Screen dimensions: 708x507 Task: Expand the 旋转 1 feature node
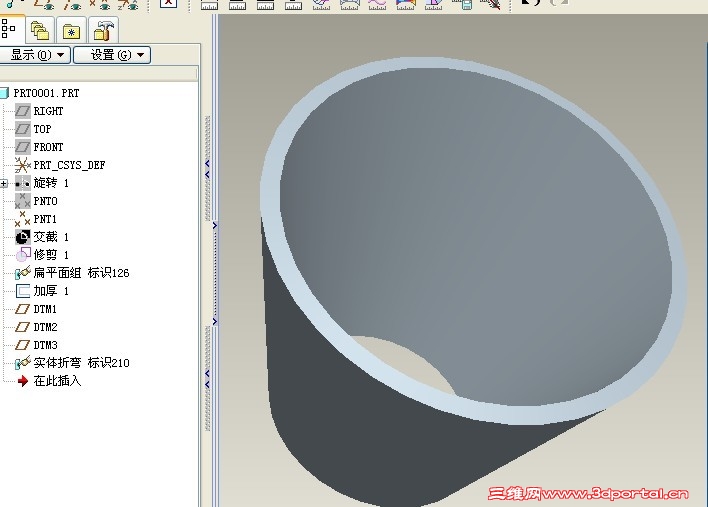[x=4, y=183]
